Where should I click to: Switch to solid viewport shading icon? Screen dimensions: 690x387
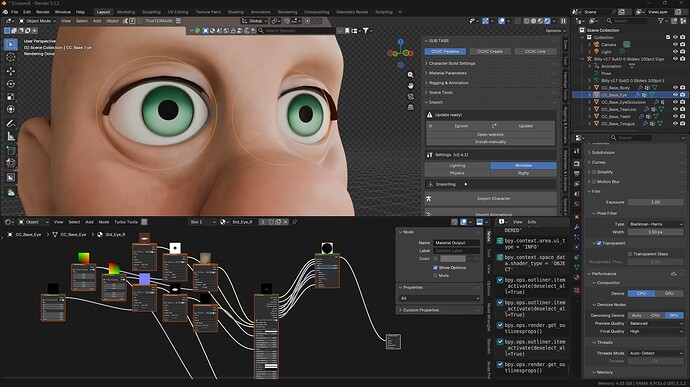(x=533, y=21)
